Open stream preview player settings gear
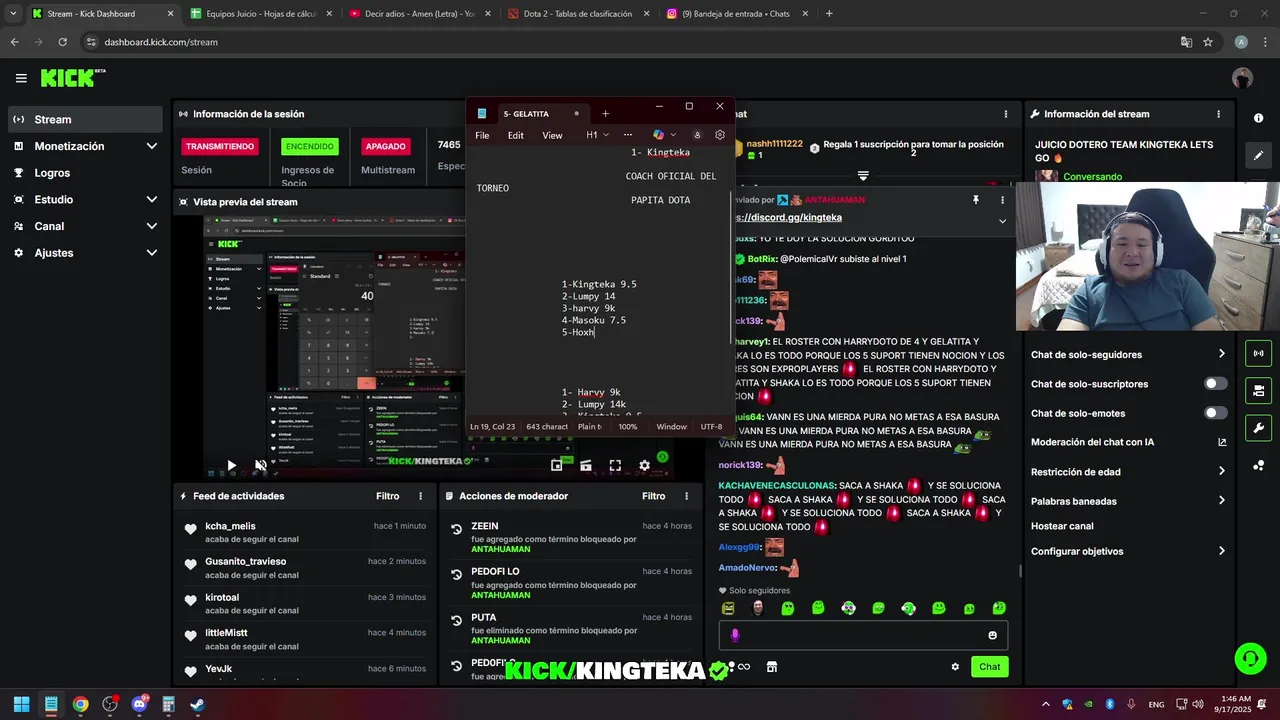Screen dimensions: 1280x720 point(644,465)
